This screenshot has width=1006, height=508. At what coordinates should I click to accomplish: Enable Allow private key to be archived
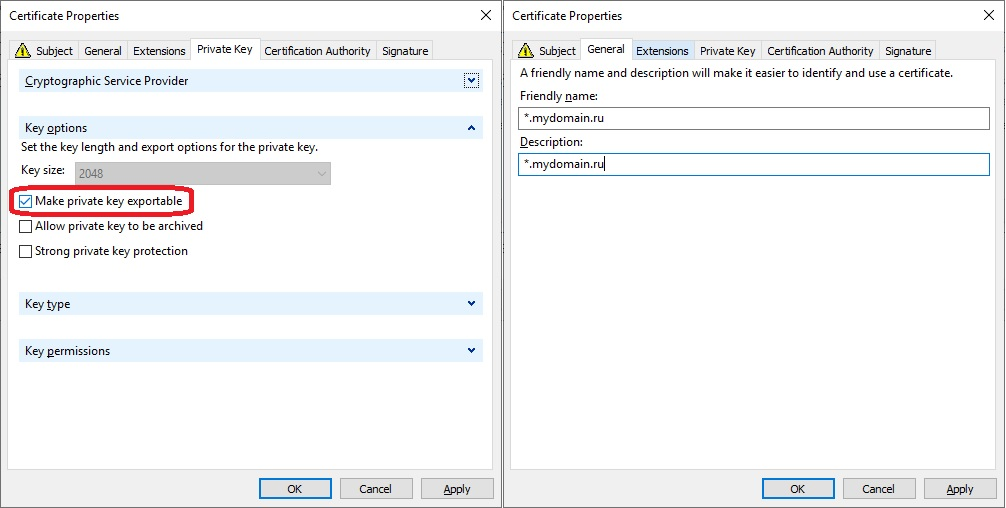pyautogui.click(x=26, y=227)
